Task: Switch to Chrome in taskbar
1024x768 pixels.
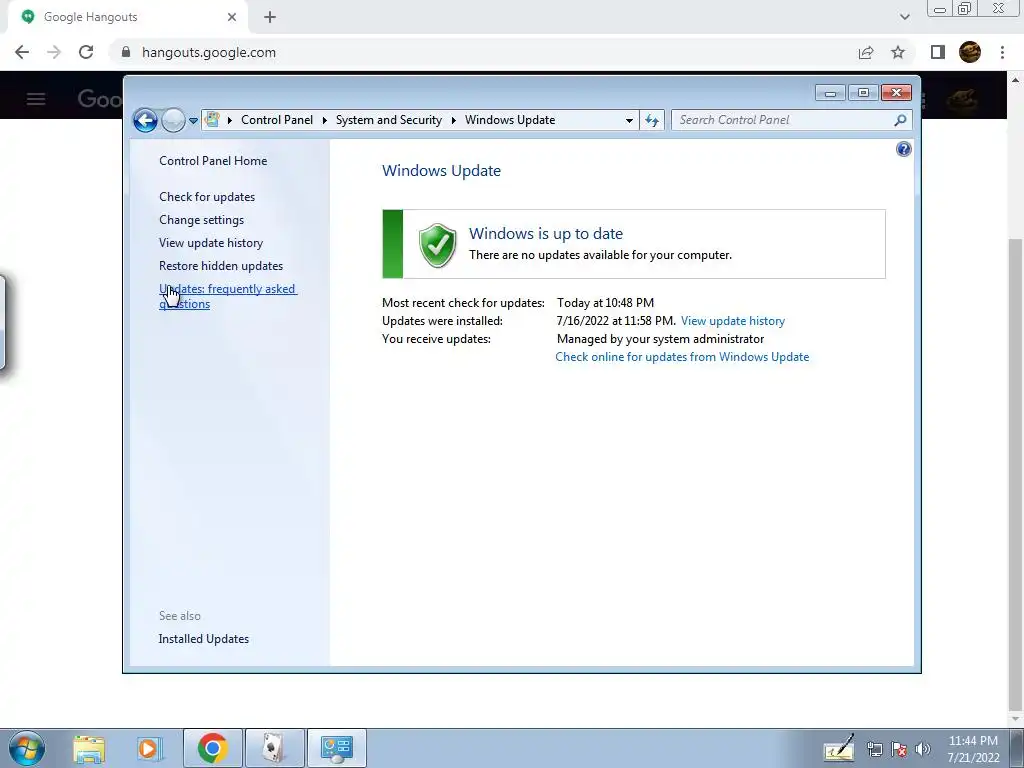Action: pos(213,748)
